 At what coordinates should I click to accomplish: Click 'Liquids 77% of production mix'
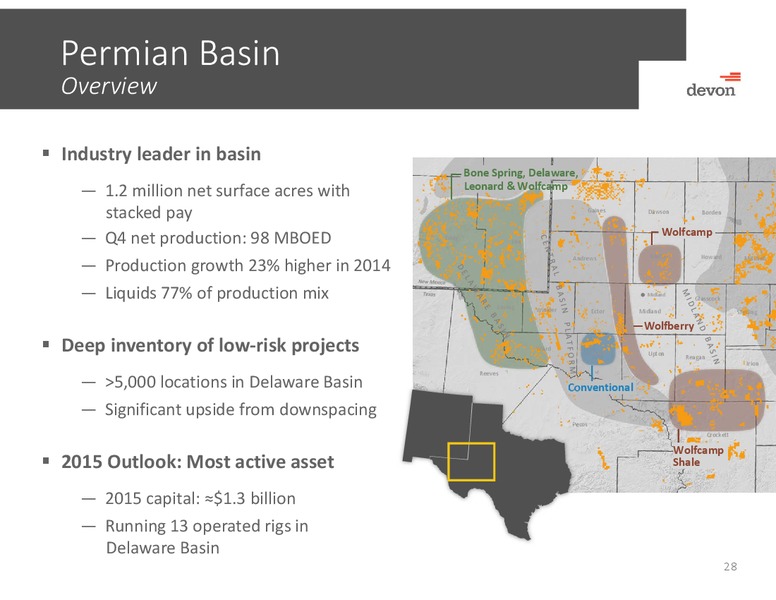click(217, 293)
